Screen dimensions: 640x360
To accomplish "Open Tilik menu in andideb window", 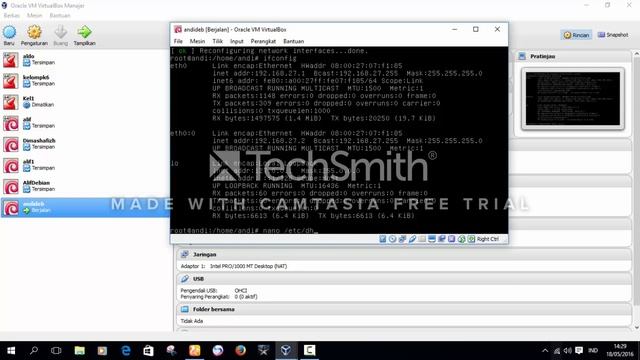I will pos(218,41).
